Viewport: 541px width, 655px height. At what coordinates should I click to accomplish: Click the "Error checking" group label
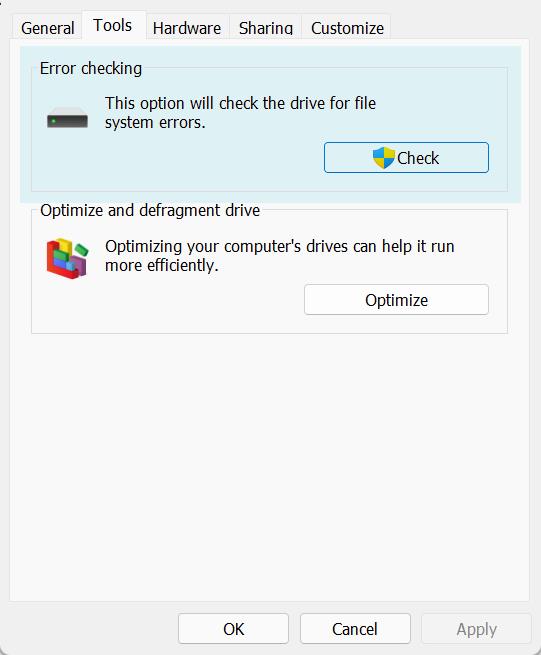(91, 68)
